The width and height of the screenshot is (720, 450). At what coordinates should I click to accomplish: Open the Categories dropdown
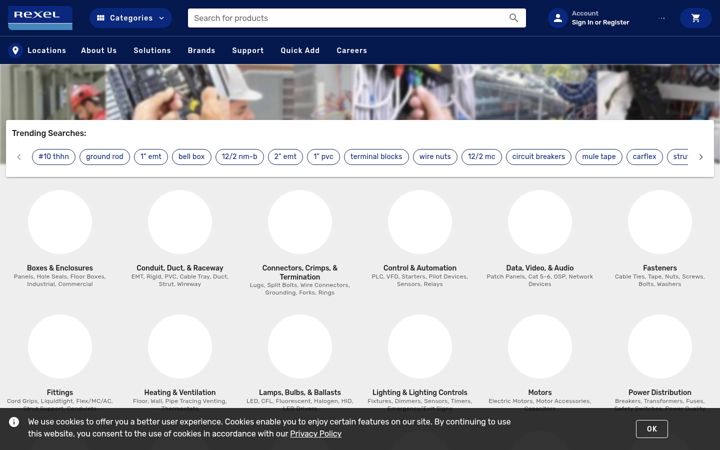pyautogui.click(x=131, y=18)
